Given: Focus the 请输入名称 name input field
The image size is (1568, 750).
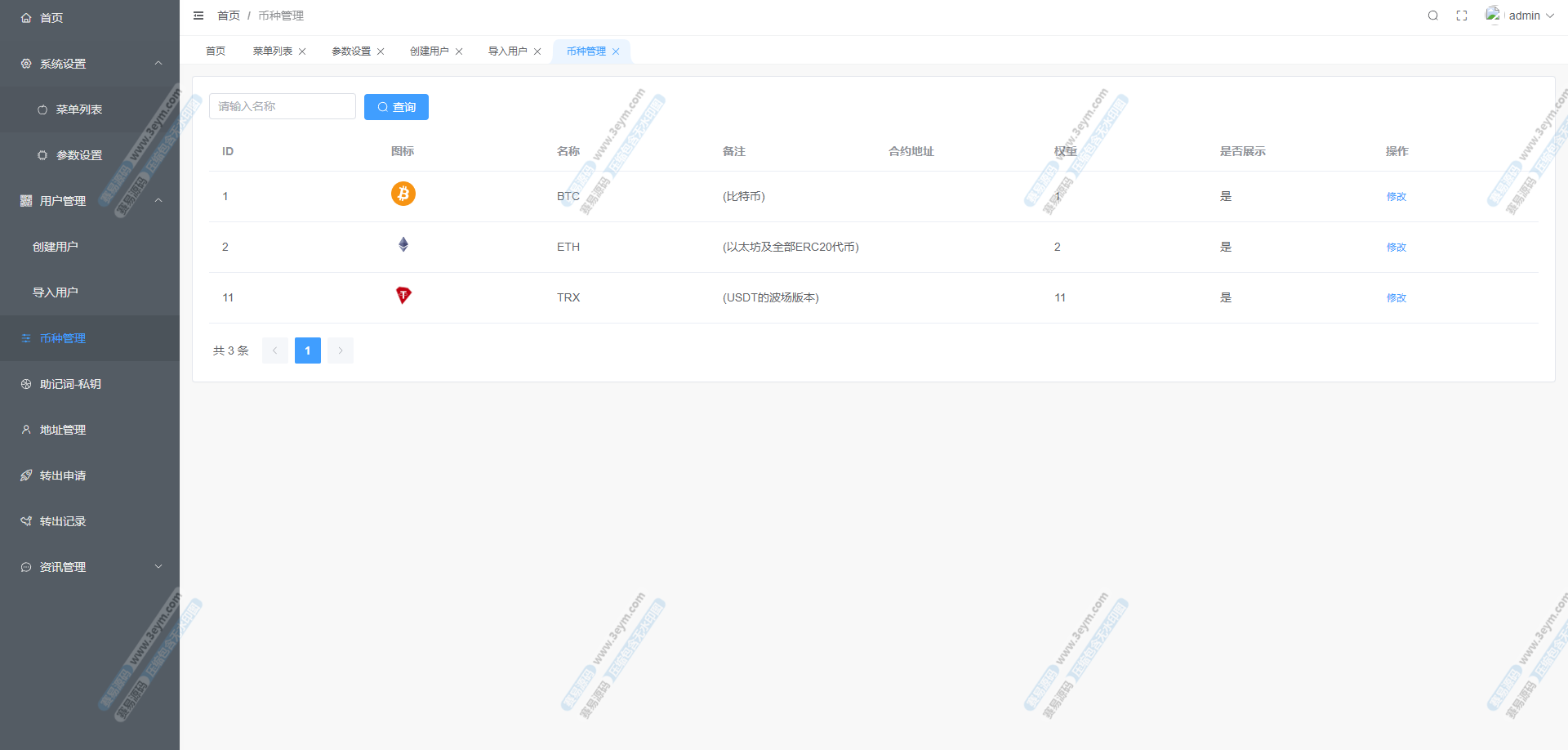Looking at the screenshot, I should tap(282, 106).
